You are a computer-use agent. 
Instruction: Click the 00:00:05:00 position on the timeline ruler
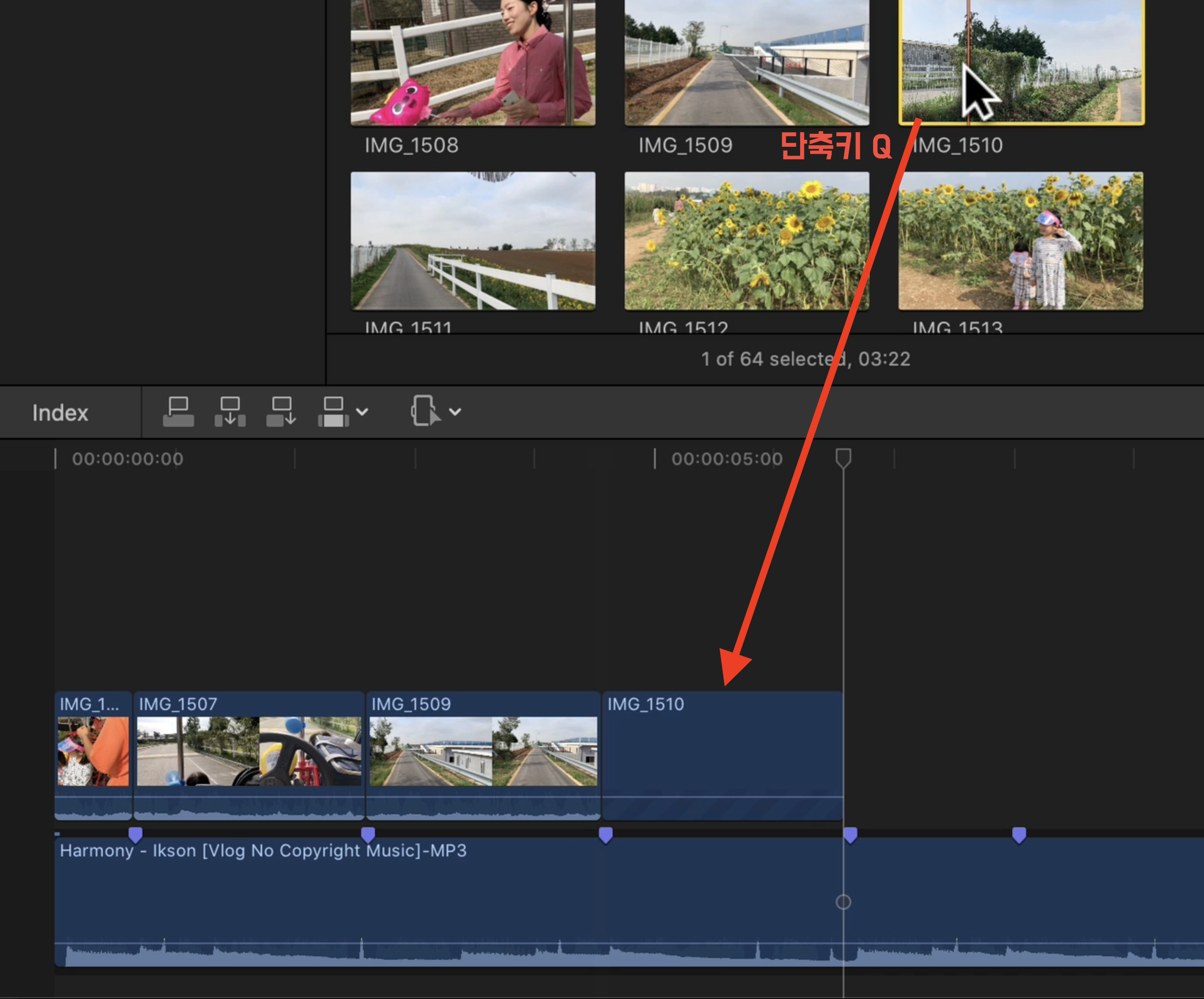pos(655,459)
